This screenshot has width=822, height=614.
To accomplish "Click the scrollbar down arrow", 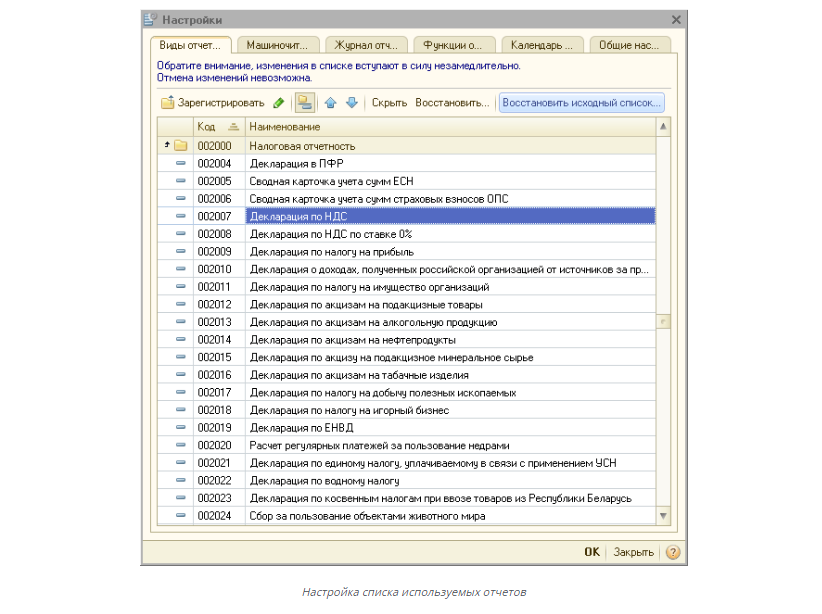I will coord(662,516).
